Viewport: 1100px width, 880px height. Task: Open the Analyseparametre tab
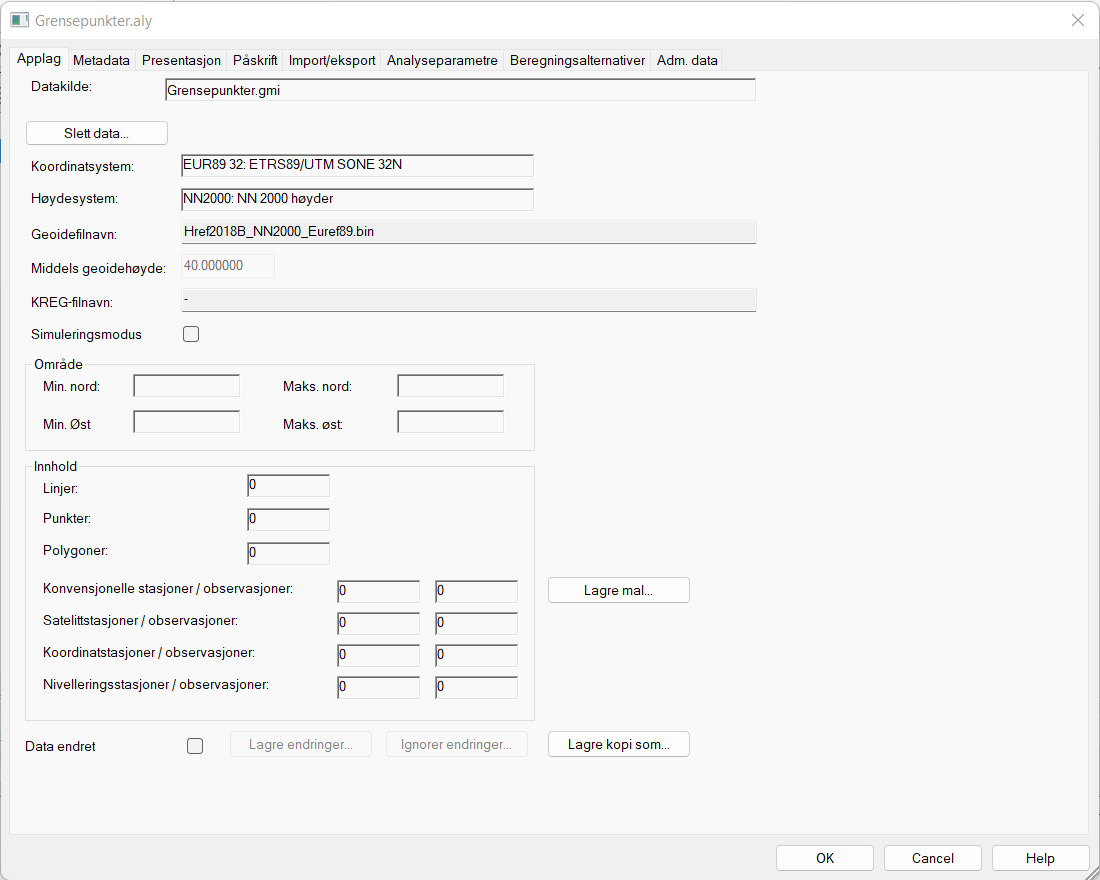[x=442, y=60]
